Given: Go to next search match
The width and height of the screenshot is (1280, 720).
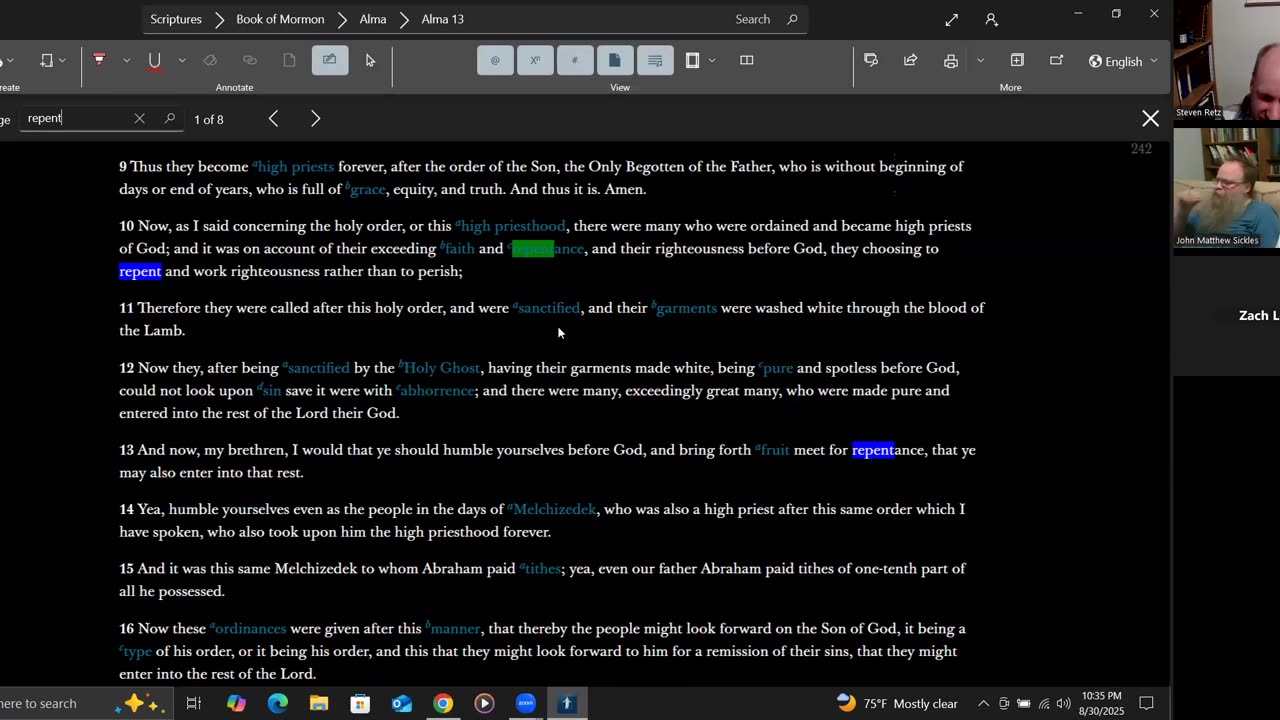Looking at the screenshot, I should [315, 118].
